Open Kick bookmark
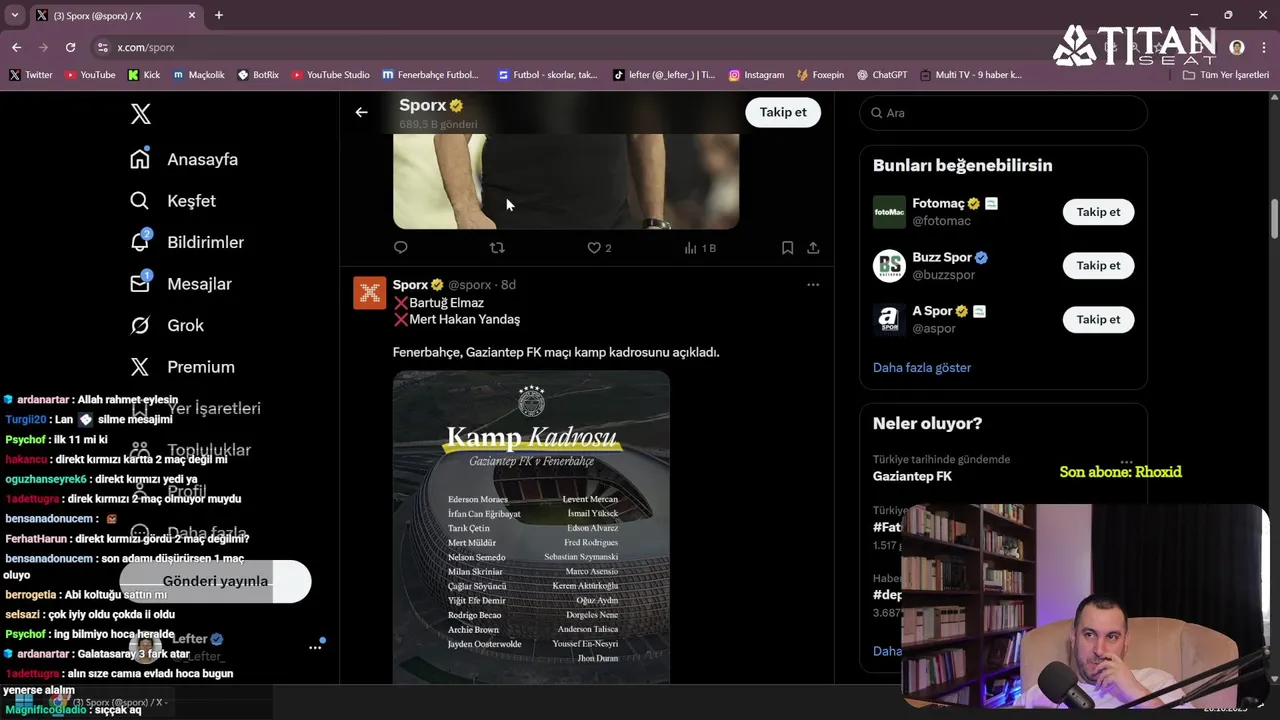 [144, 75]
